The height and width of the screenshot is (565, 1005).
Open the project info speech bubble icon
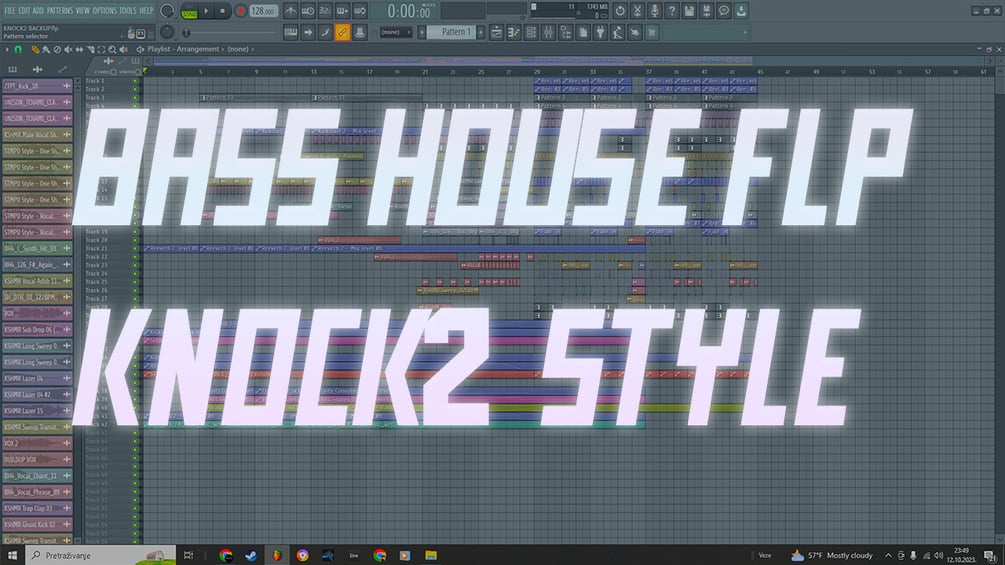(724, 11)
